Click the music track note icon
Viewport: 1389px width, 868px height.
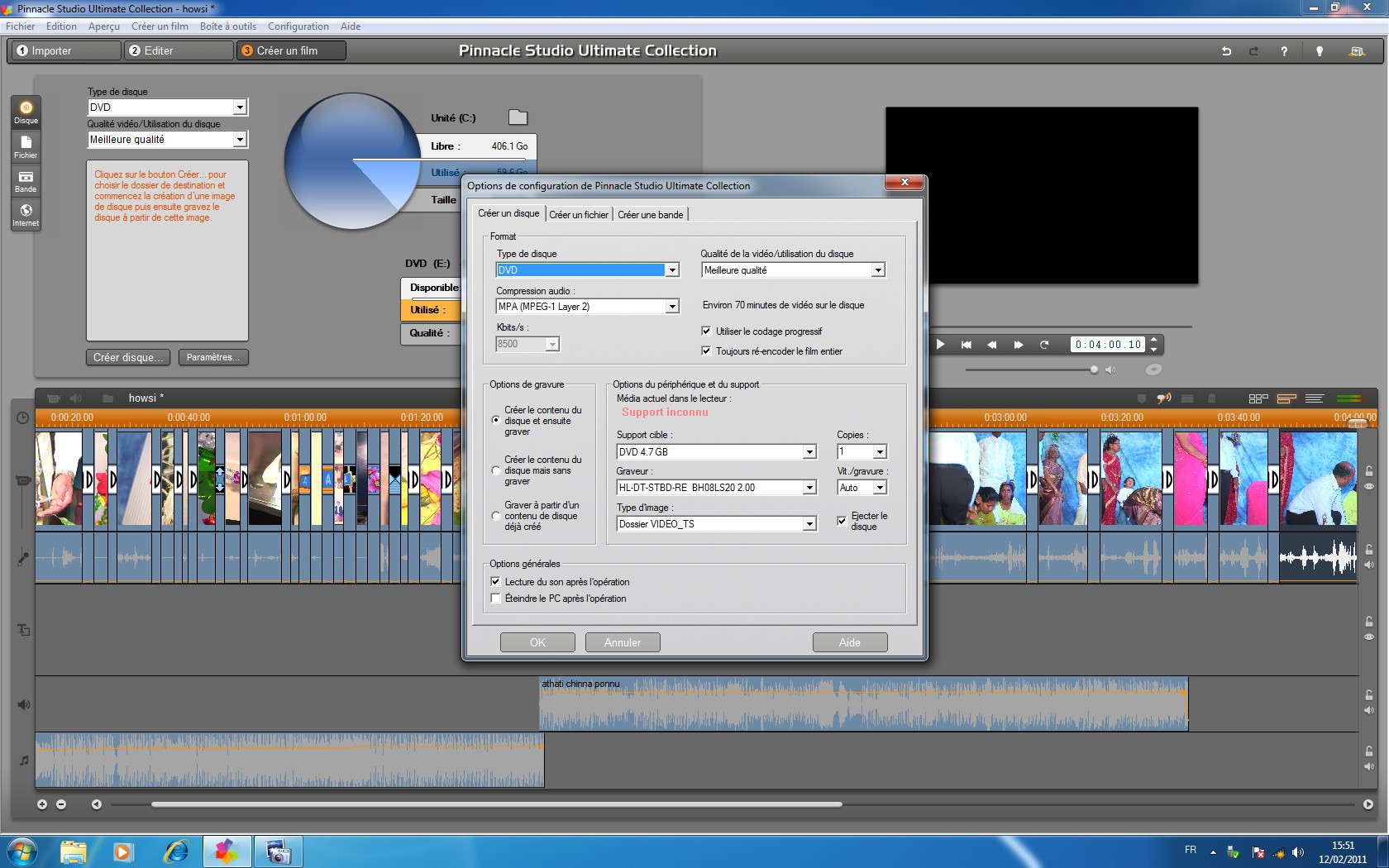(x=23, y=761)
